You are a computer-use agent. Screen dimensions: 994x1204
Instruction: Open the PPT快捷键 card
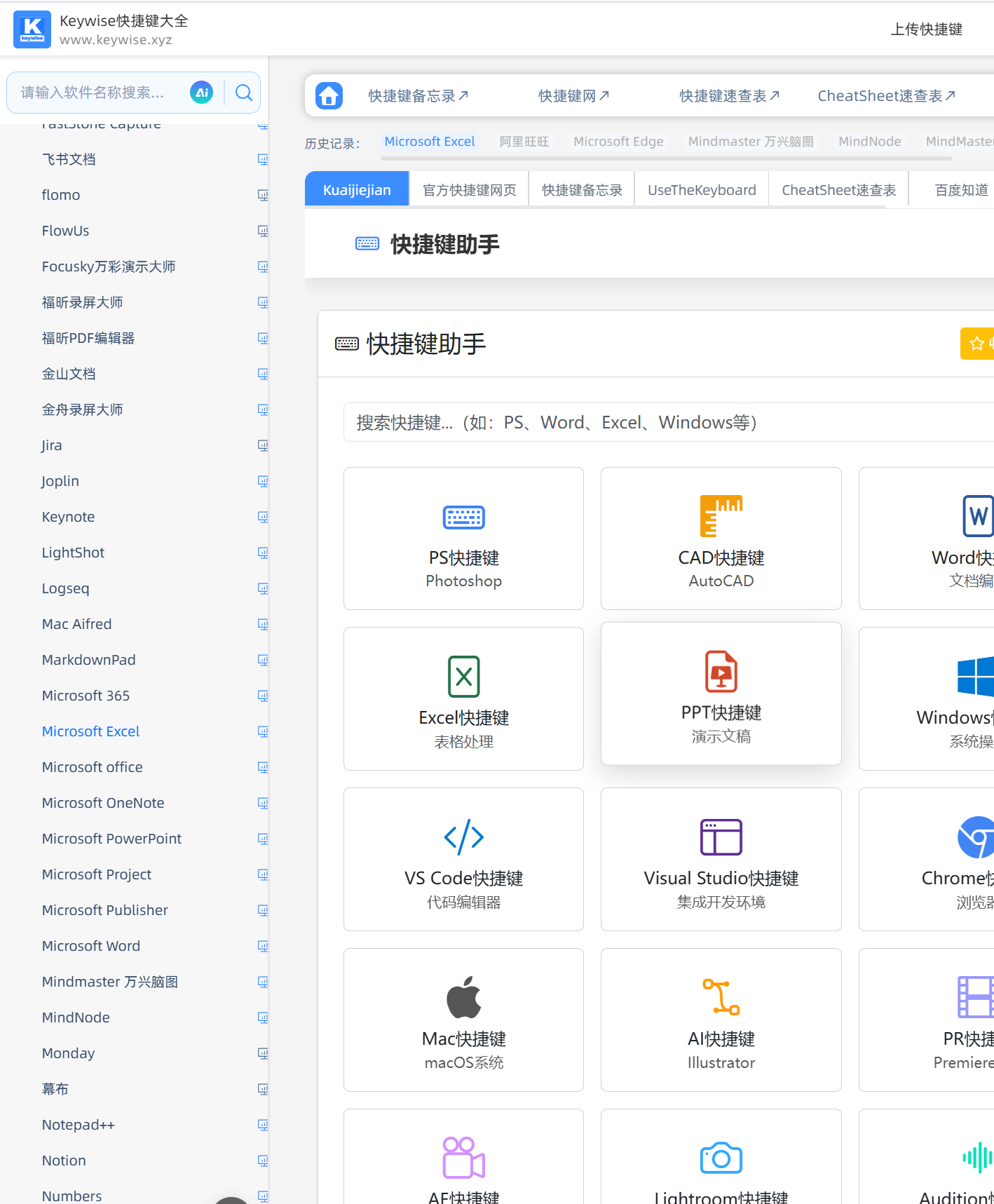click(721, 694)
